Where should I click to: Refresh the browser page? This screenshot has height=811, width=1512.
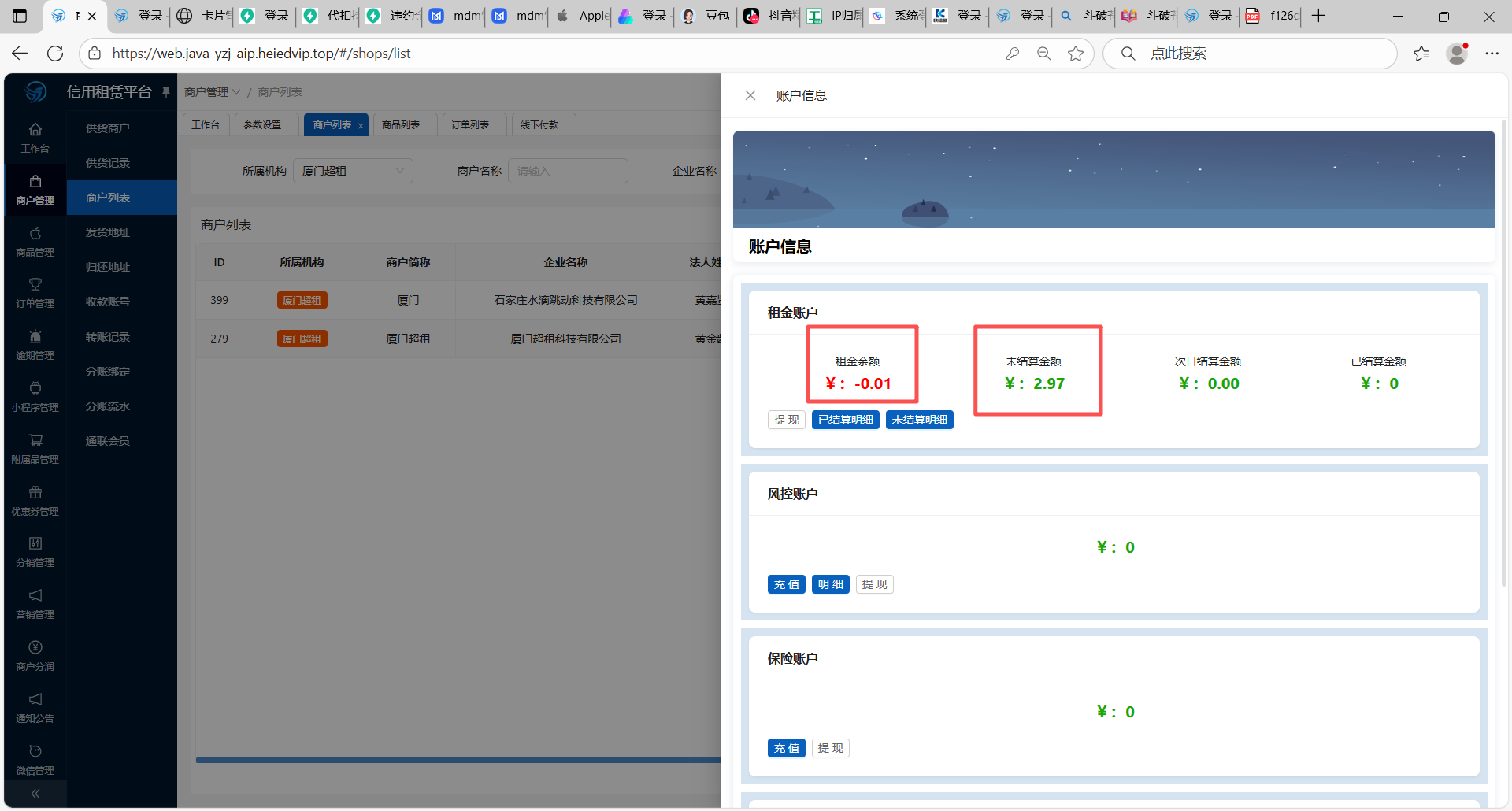[x=55, y=54]
